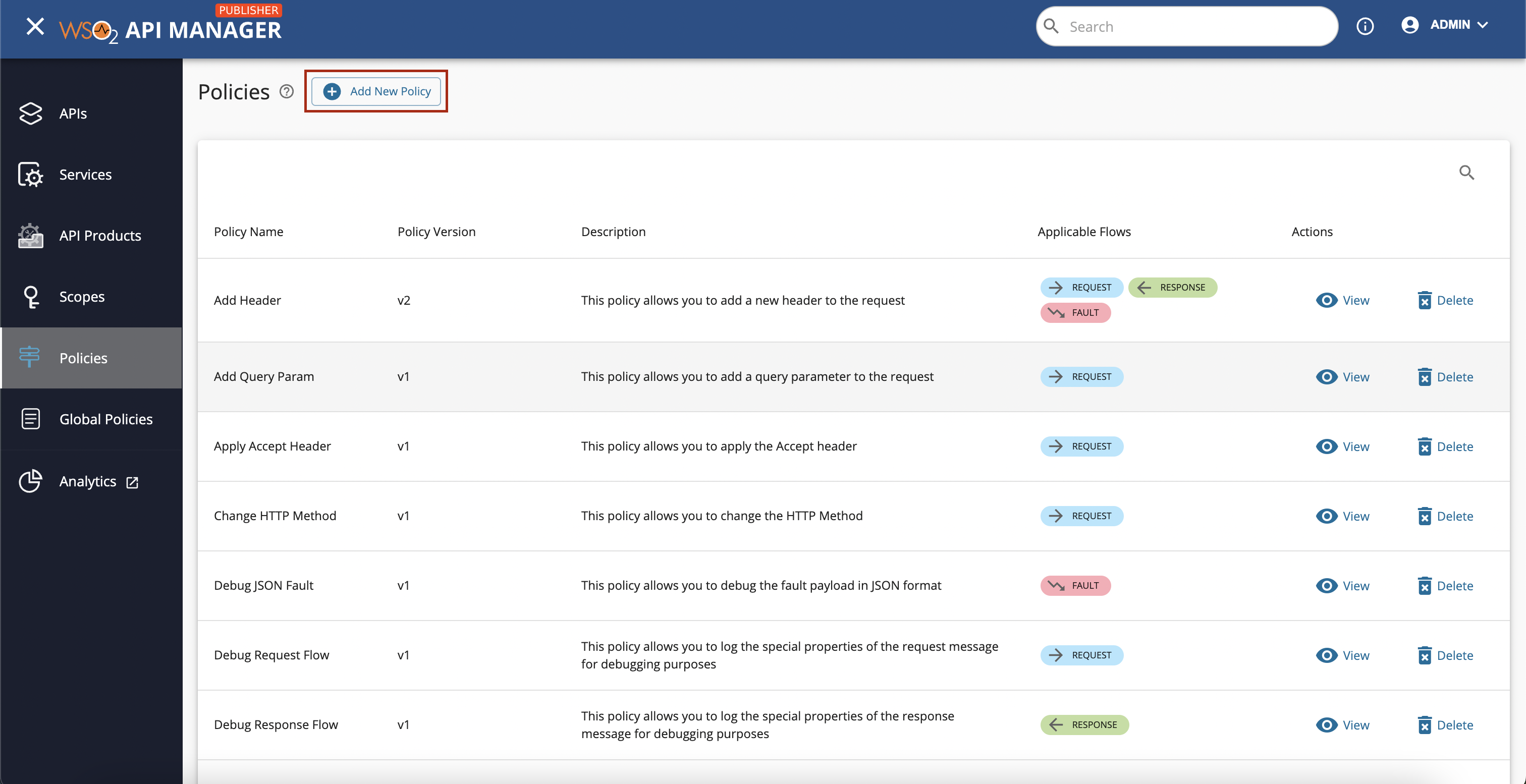1526x784 pixels.
Task: Click the Debug JSON Fault description text
Action: pyautogui.click(x=760, y=585)
